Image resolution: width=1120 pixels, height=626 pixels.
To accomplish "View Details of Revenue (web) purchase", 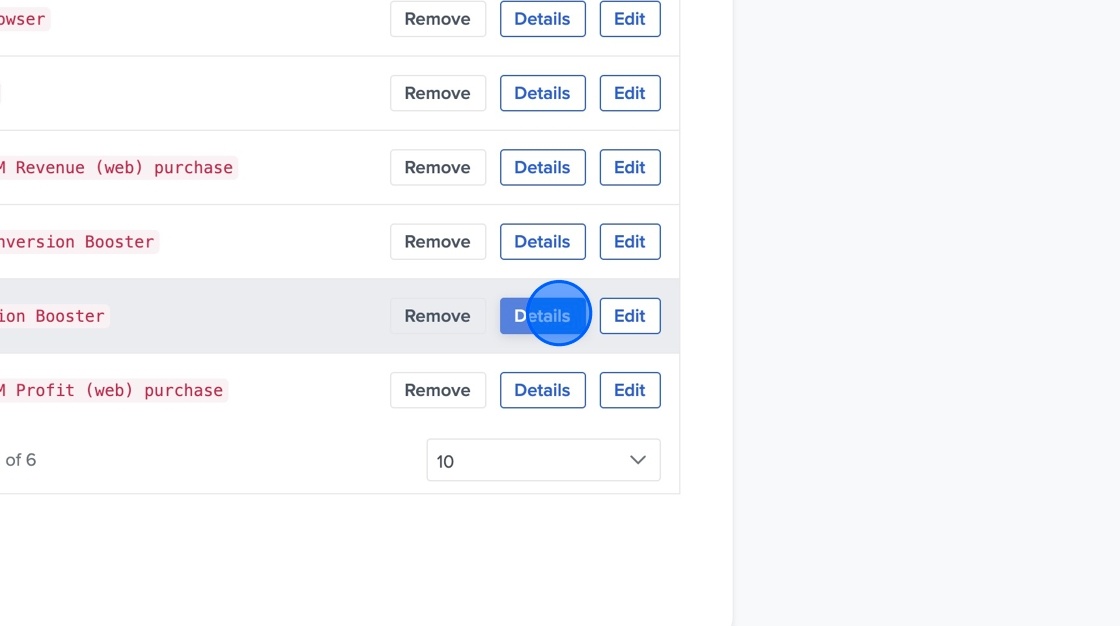I will tap(542, 167).
